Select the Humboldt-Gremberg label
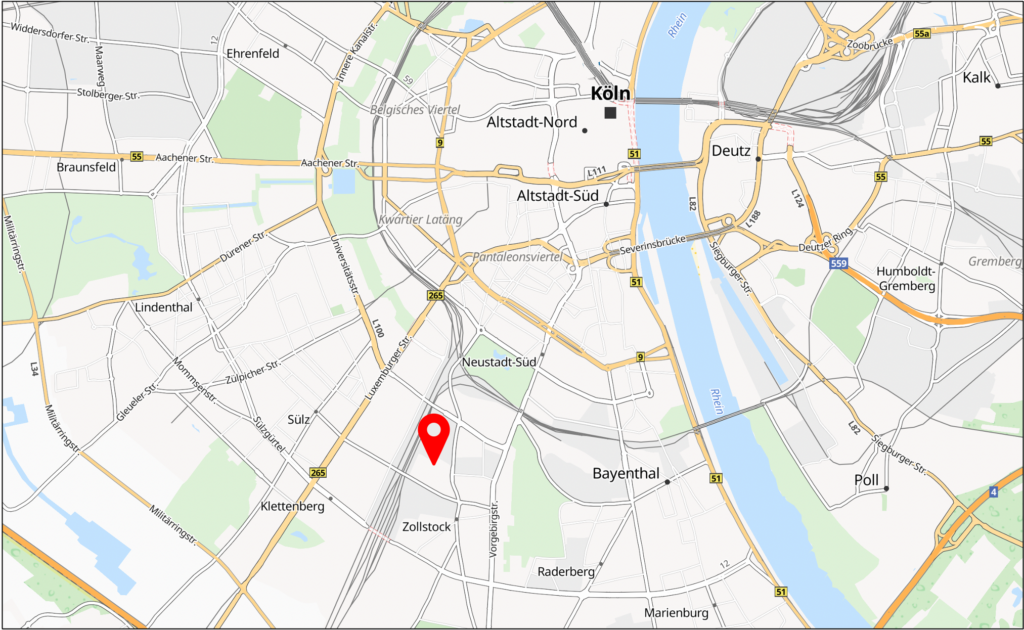The width and height of the screenshot is (1024, 630). coord(906,278)
